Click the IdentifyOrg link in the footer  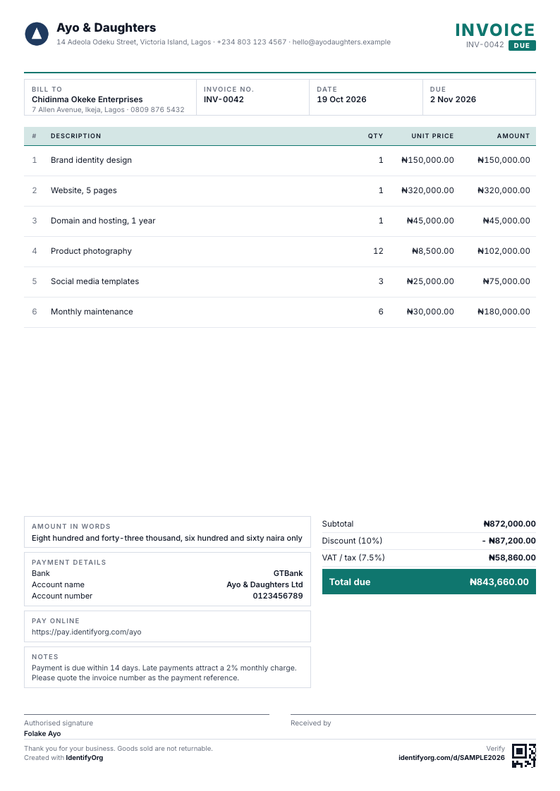[x=84, y=757]
